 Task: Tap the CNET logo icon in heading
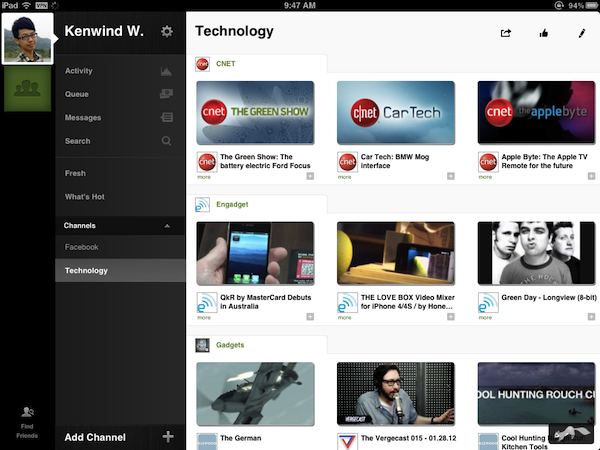(x=202, y=64)
